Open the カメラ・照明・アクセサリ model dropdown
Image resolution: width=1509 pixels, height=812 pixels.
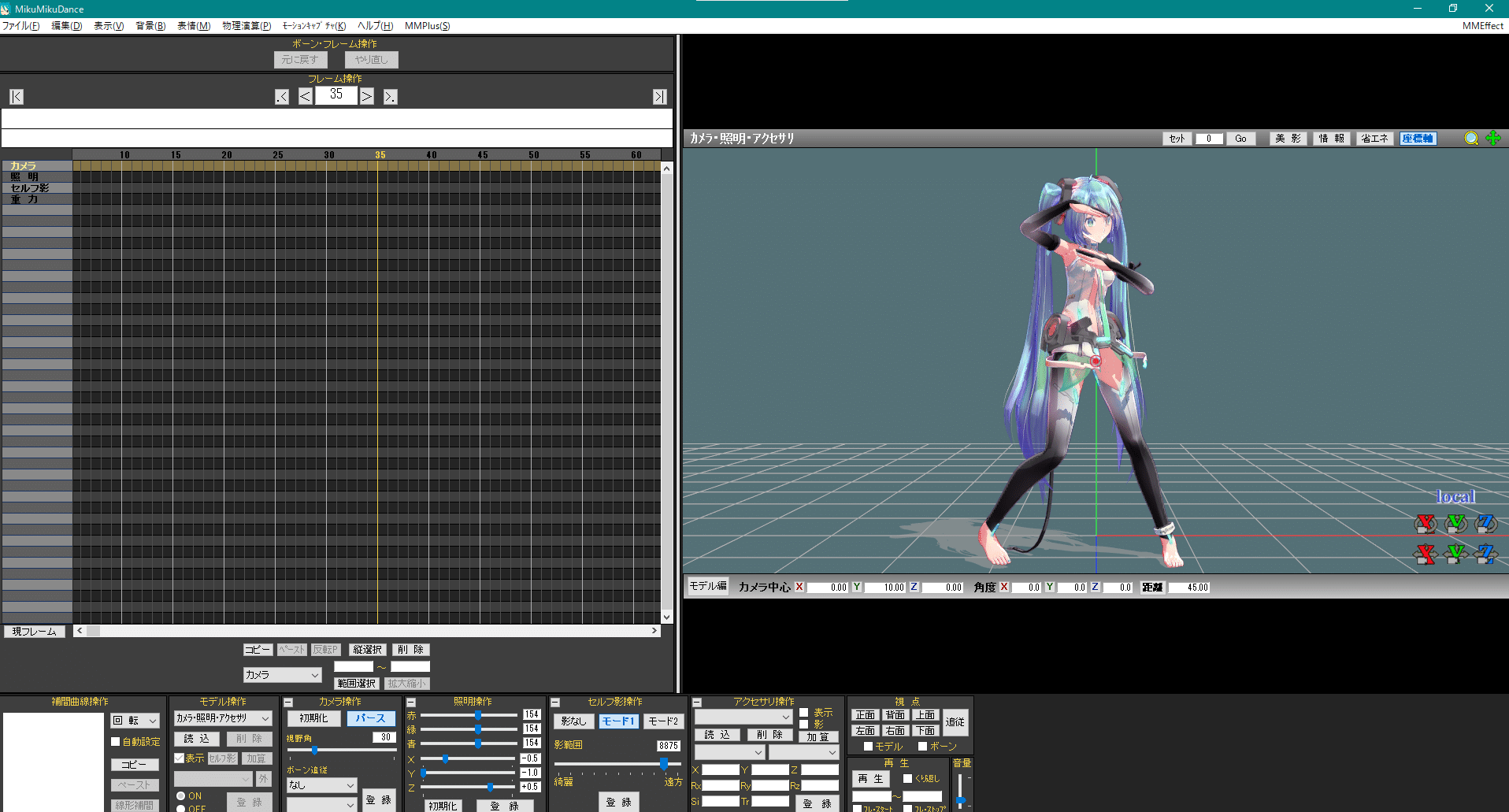tap(223, 718)
